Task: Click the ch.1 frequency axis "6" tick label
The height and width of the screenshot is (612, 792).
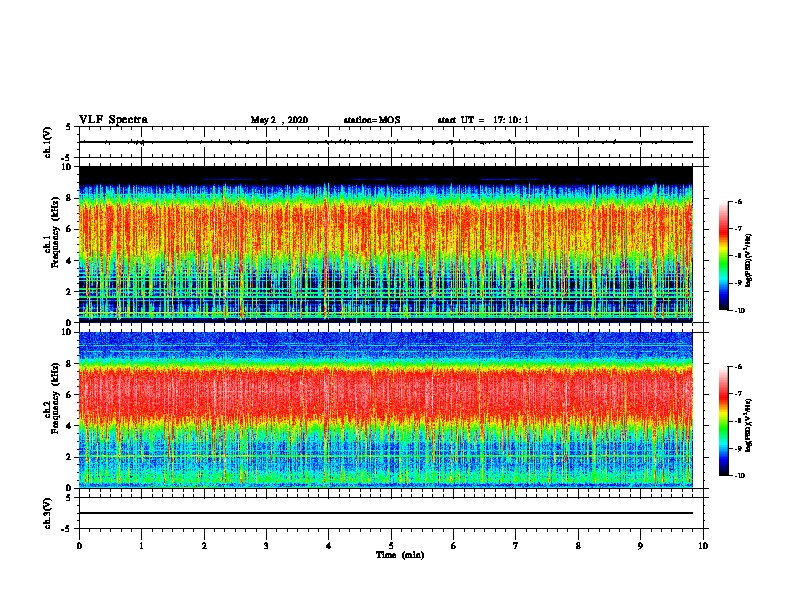Action: point(69,230)
